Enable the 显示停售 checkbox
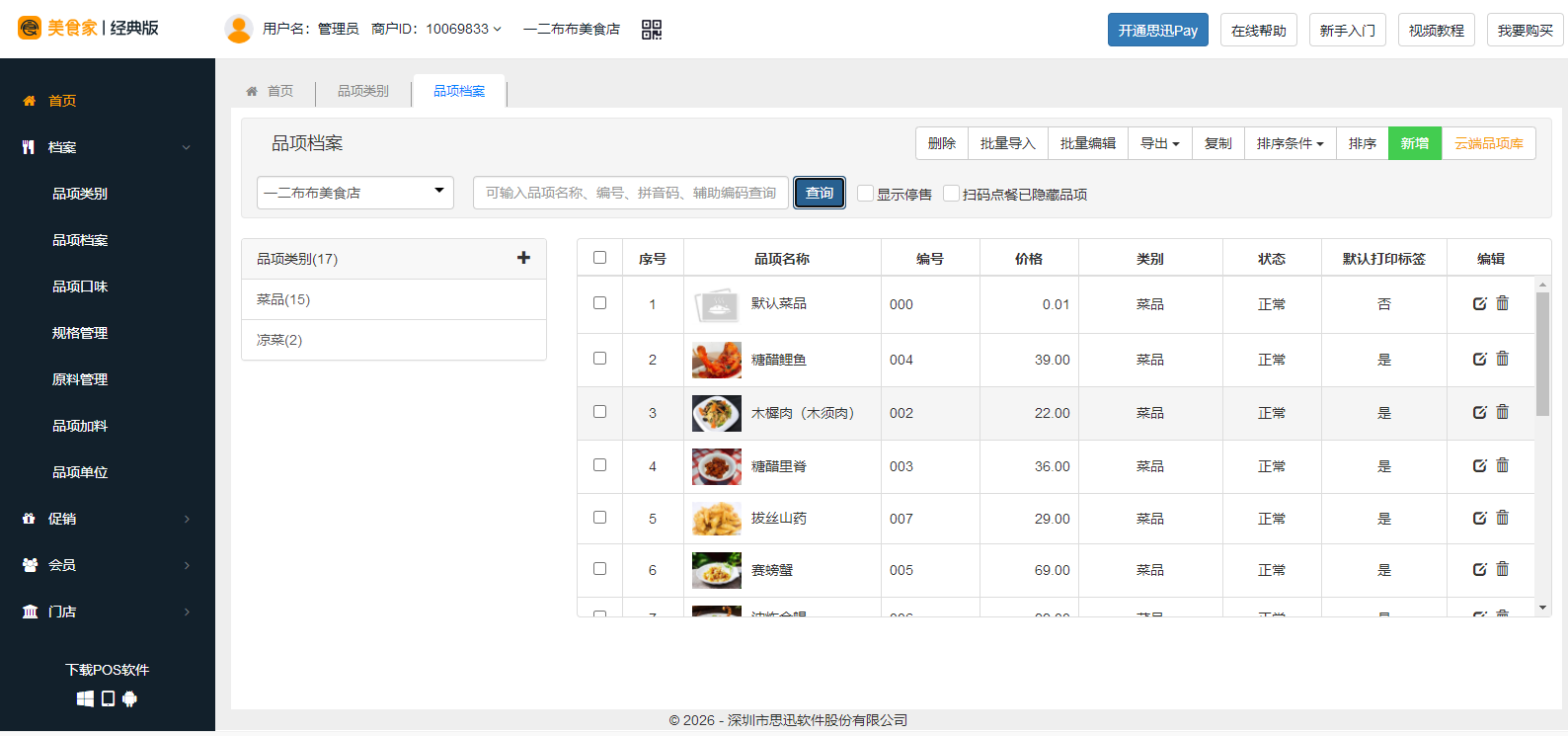 coord(865,194)
